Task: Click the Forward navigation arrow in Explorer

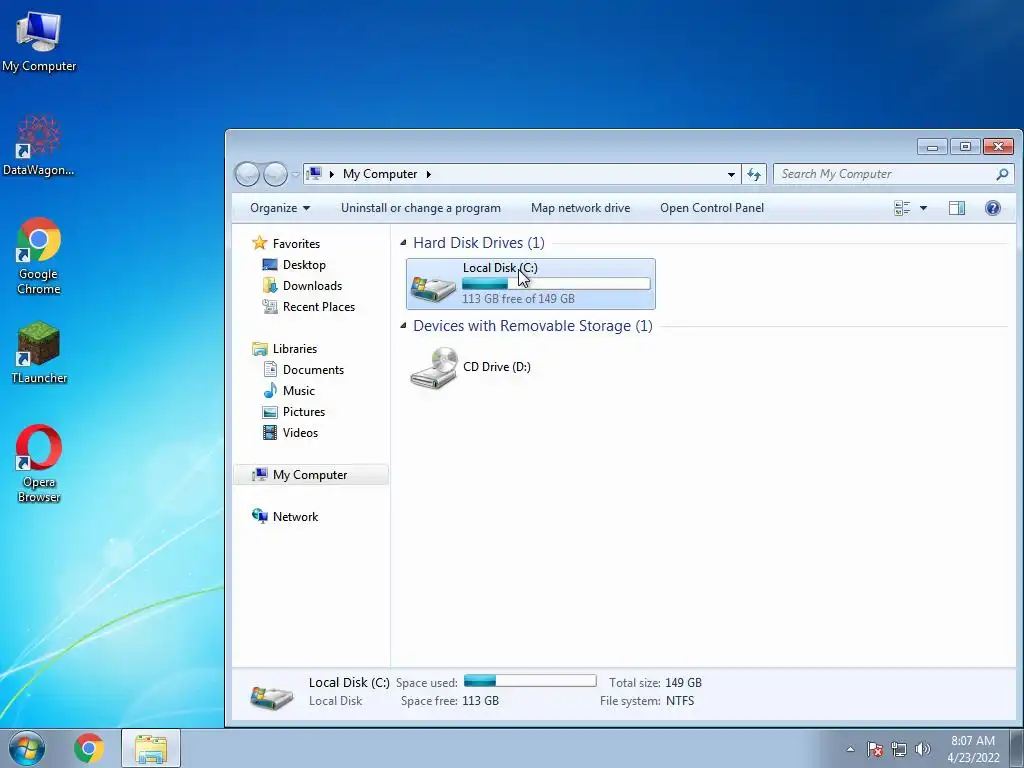Action: click(275, 174)
